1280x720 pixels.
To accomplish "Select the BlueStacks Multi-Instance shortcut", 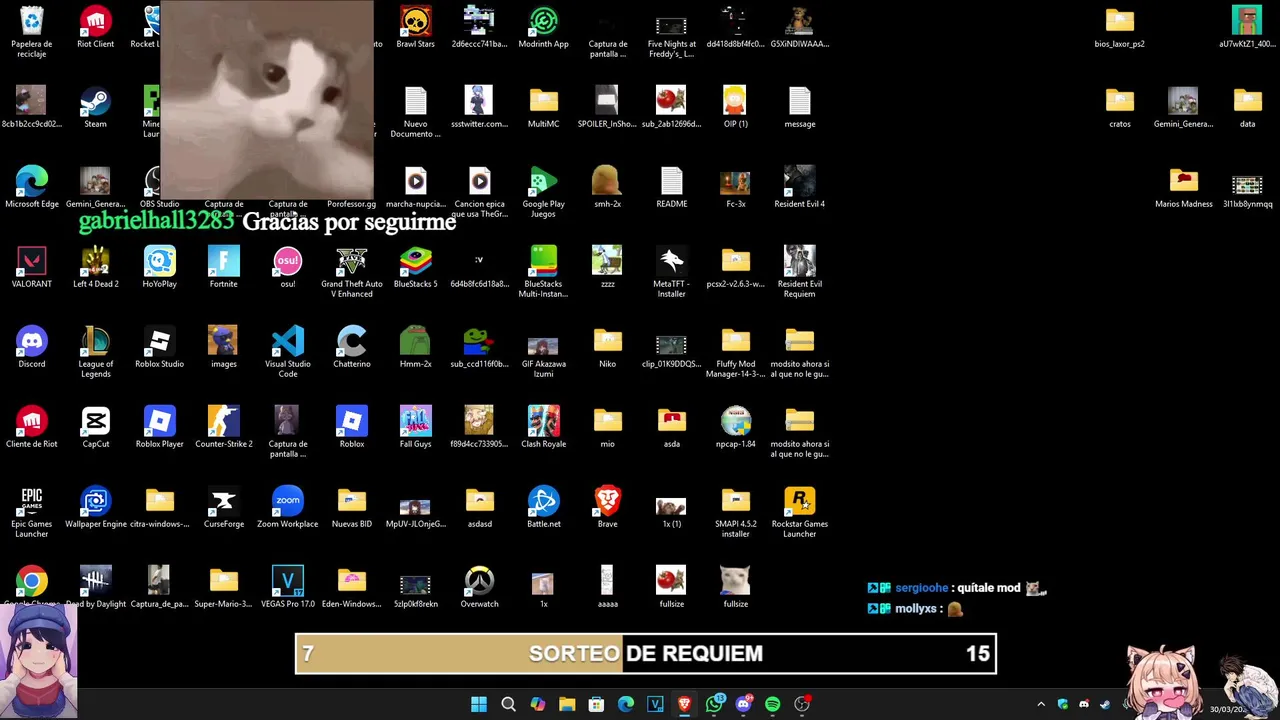I will [544, 272].
